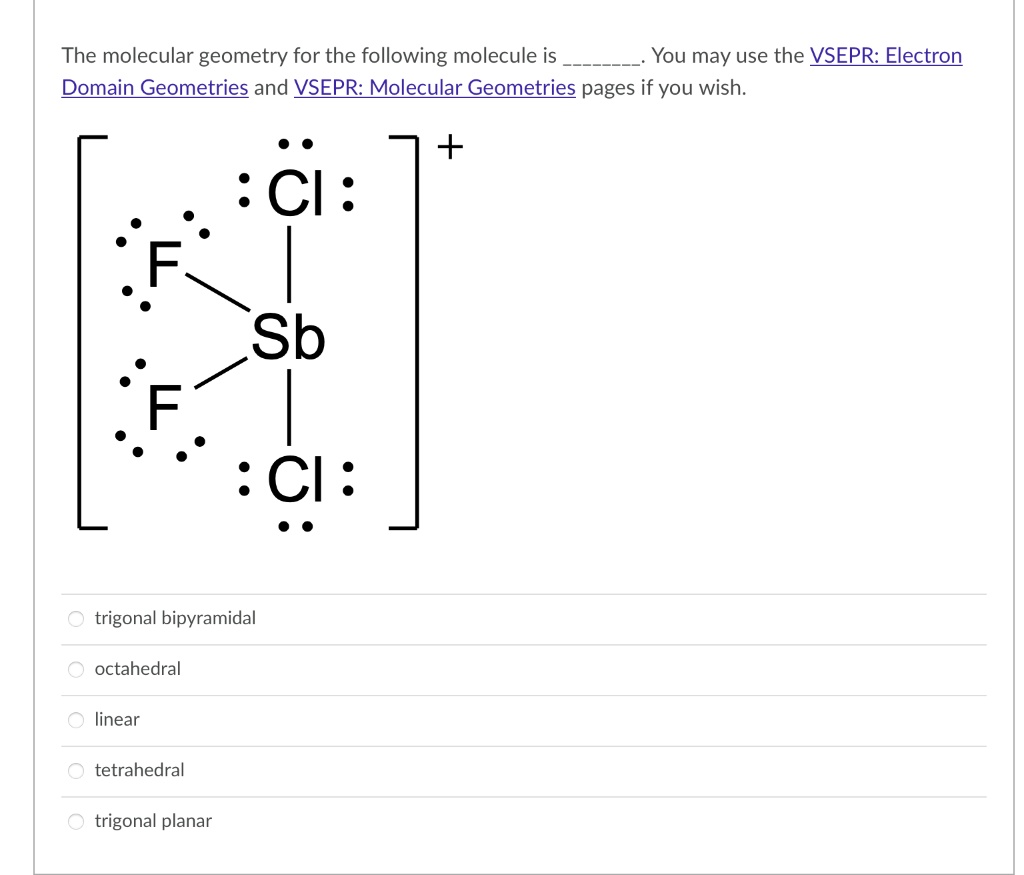Open the VSEPR: Molecular Geometries page
The image size is (1024, 875).
[433, 88]
